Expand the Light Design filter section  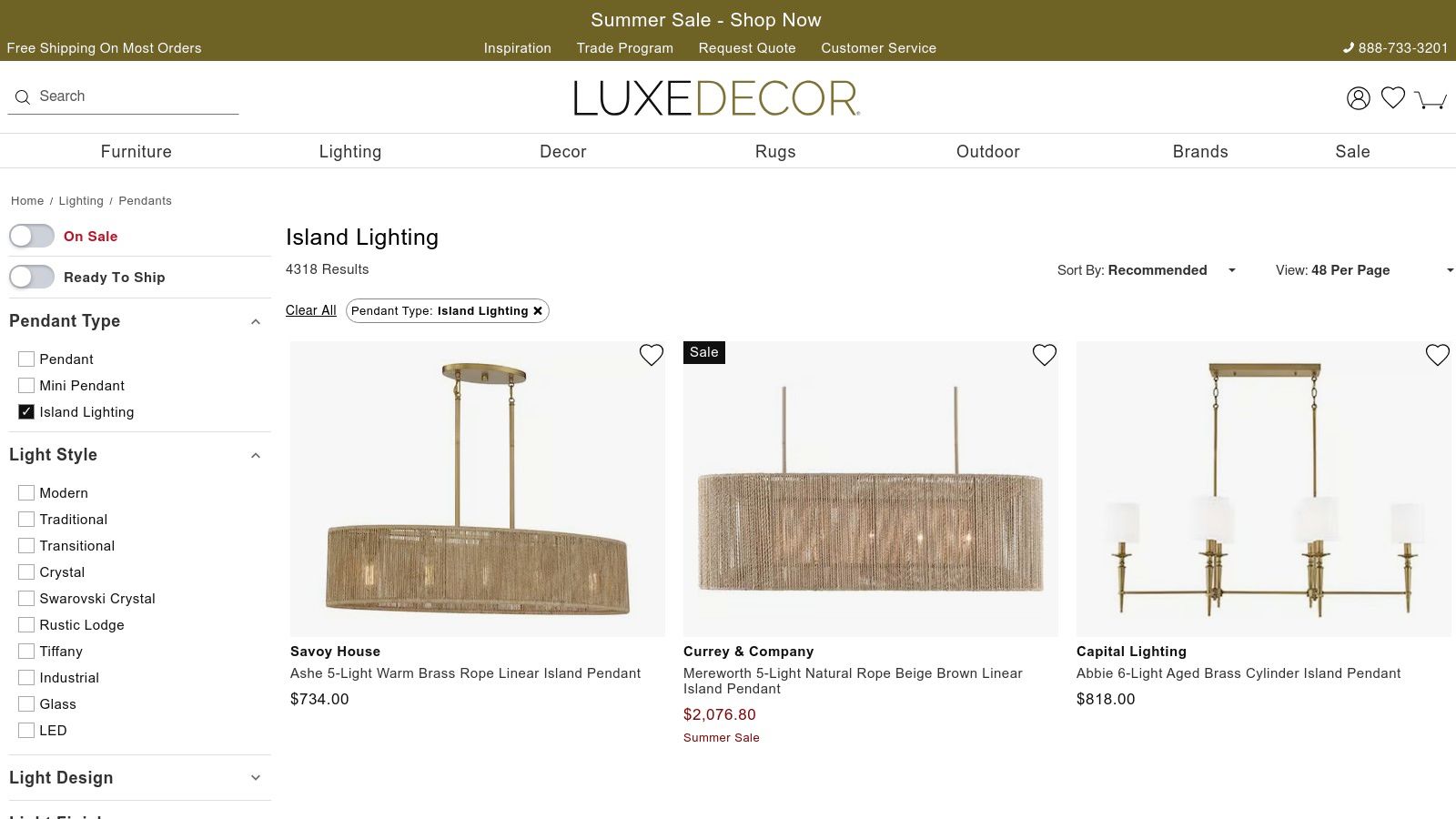click(256, 778)
